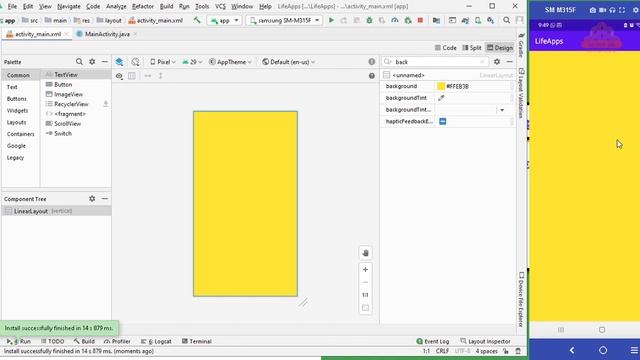Switch to Code view mode
The width and height of the screenshot is (640, 360).
click(x=446, y=48)
